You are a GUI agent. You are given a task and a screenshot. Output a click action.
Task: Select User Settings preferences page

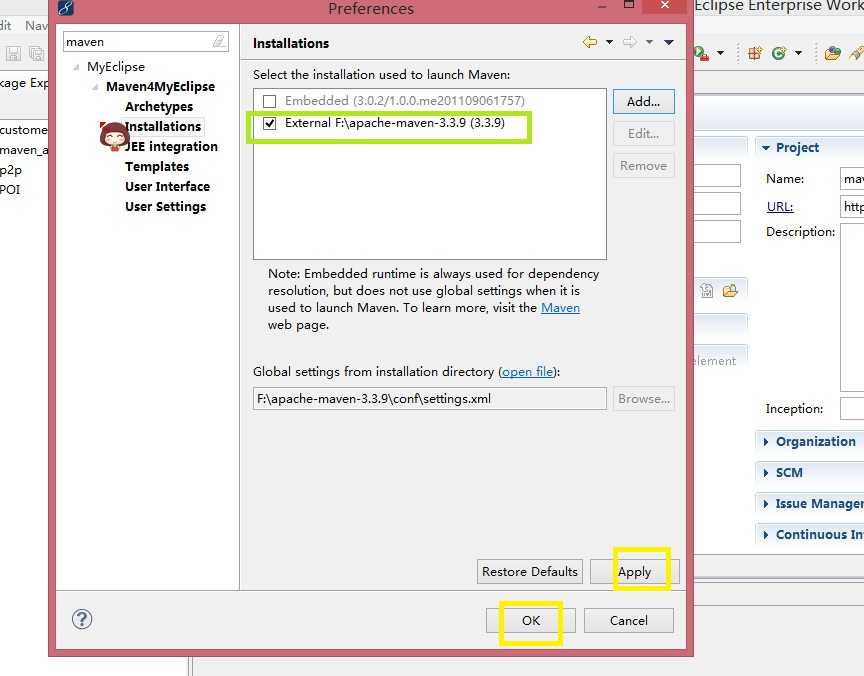point(165,207)
